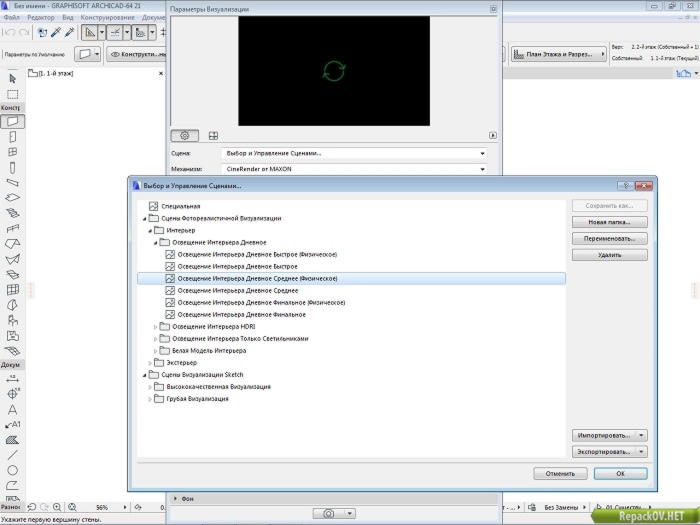Select the Object (chair) tool in the toolbox
The image size is (700, 525).
[12, 320]
